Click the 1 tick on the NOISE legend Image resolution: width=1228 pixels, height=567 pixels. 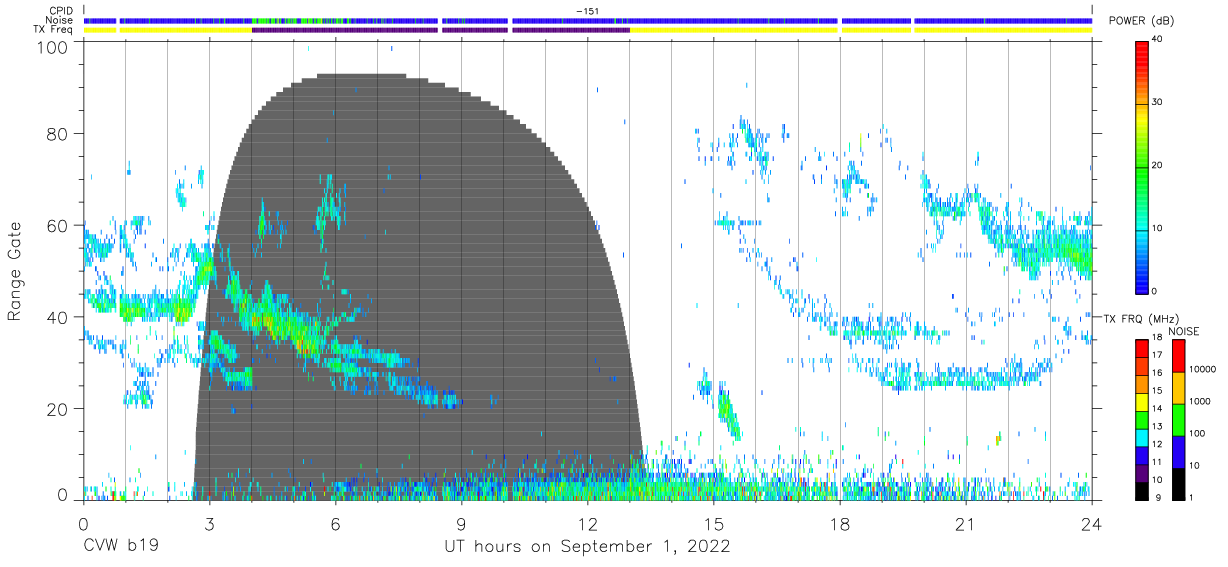click(1190, 497)
